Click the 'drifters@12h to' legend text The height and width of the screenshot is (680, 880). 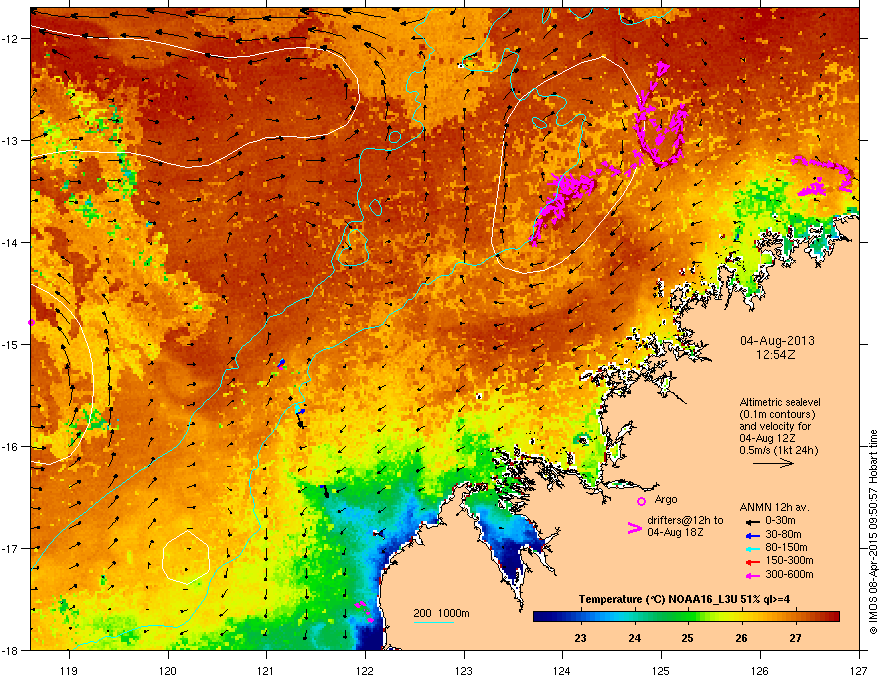point(685,521)
